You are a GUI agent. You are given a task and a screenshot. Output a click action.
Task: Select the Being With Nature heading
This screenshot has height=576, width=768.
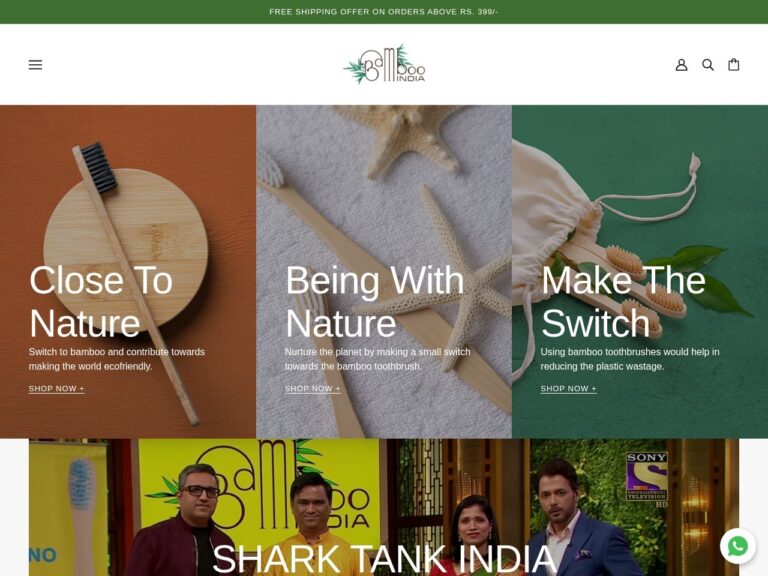[x=375, y=301]
